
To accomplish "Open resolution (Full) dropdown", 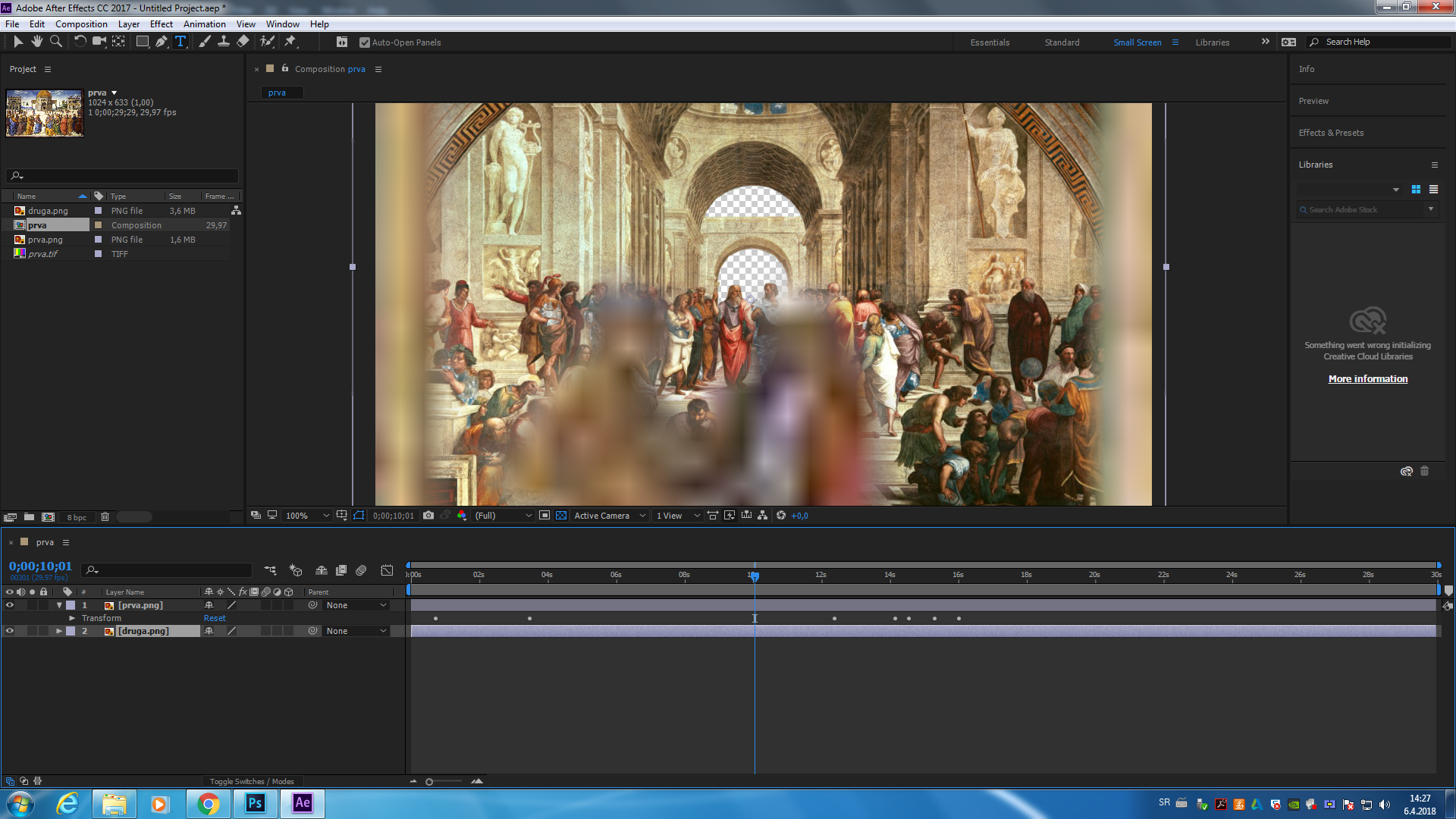I will [503, 516].
